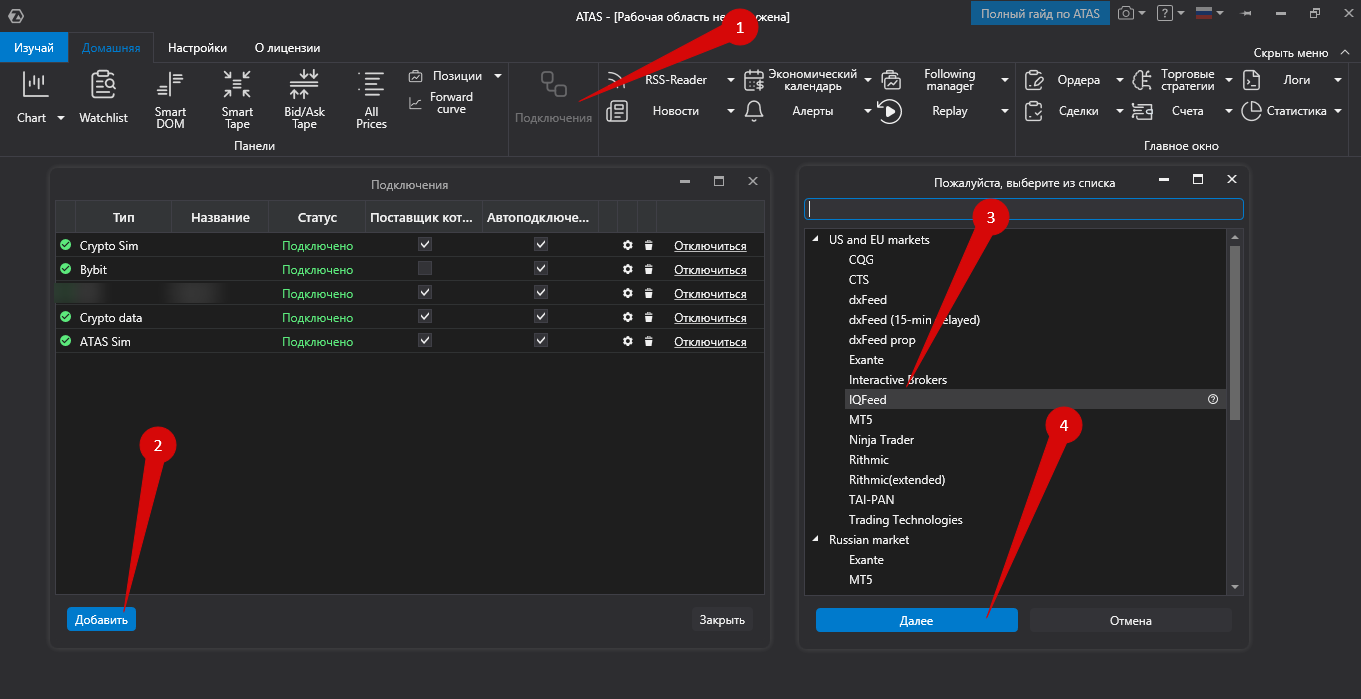Open the Smart Tape panel

237,100
